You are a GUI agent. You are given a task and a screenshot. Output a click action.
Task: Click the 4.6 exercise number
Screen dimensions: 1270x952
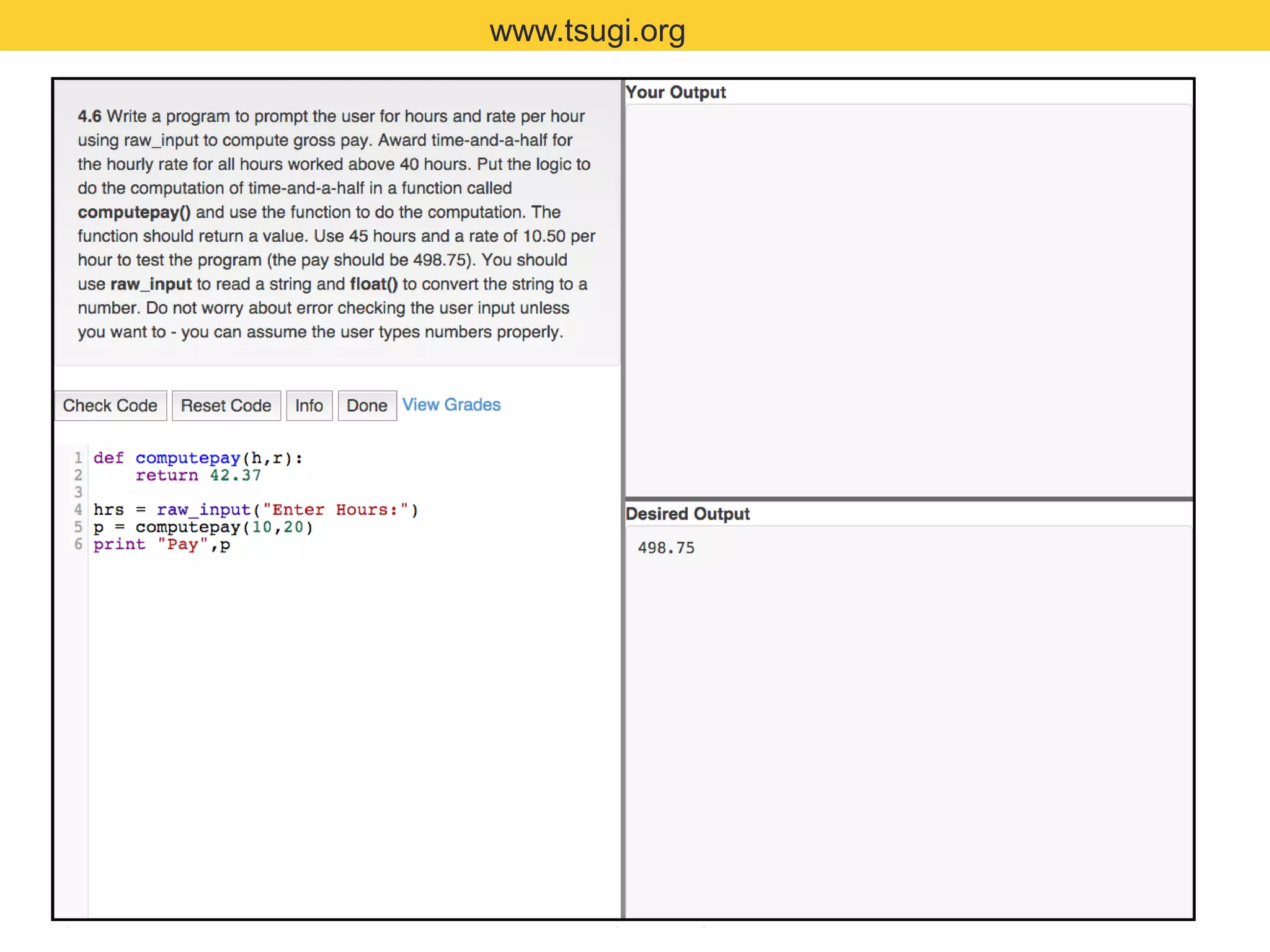[x=89, y=116]
